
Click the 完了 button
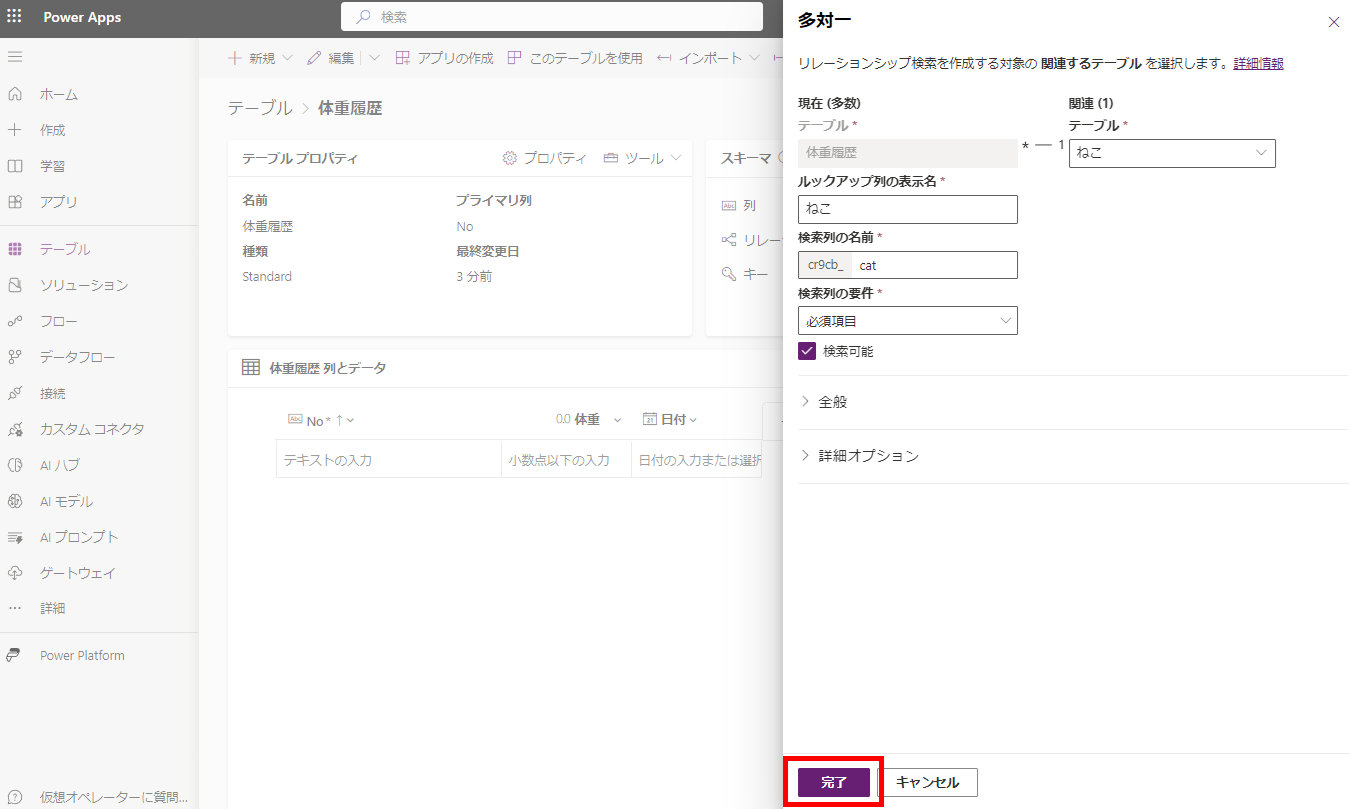[x=833, y=782]
